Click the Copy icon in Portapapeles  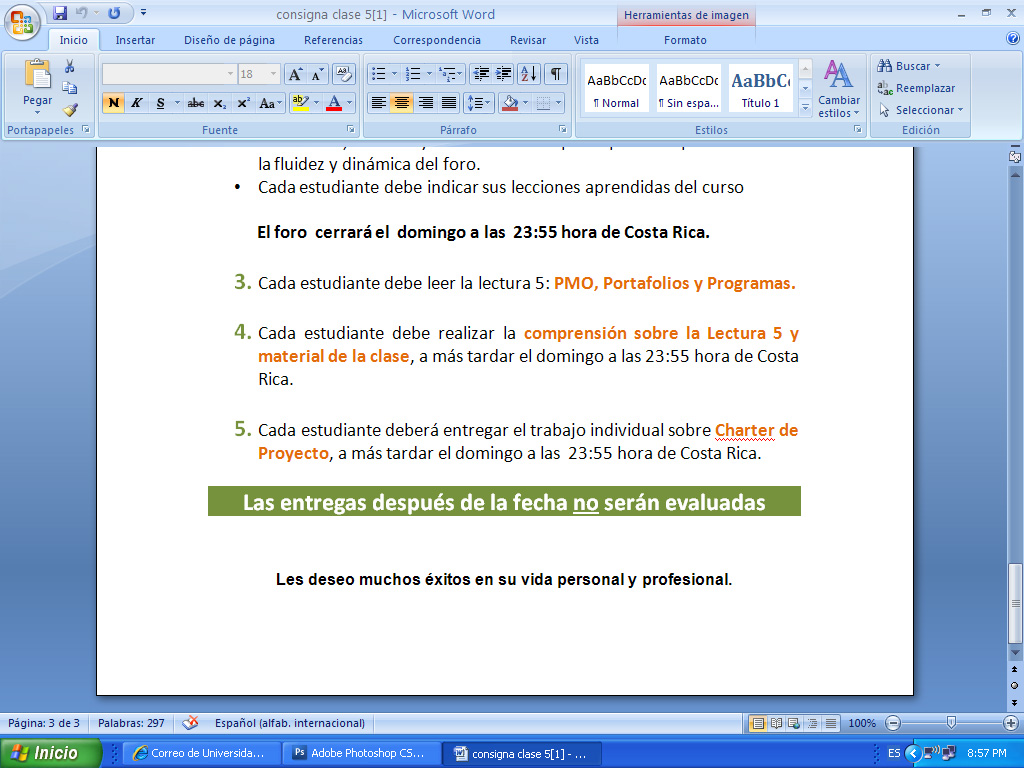[x=69, y=88]
